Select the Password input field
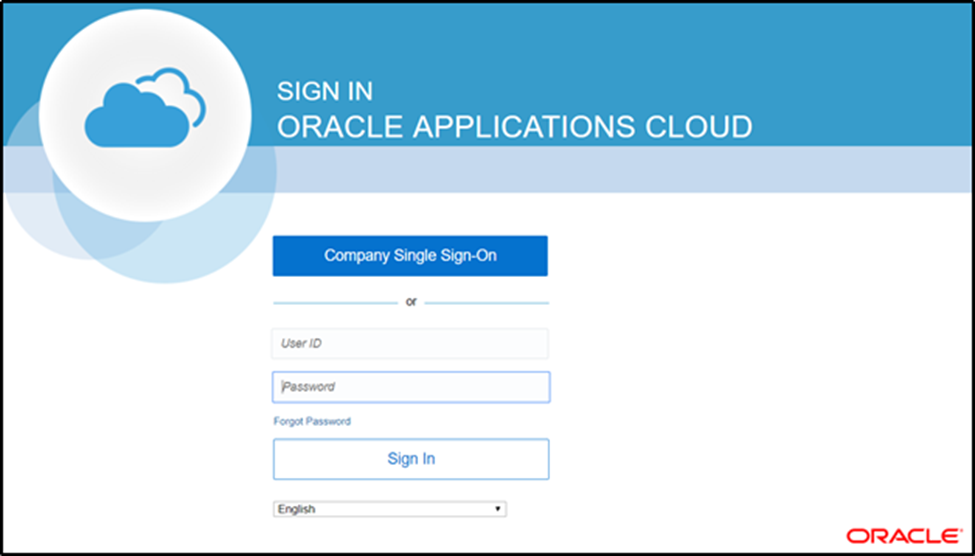 411,387
